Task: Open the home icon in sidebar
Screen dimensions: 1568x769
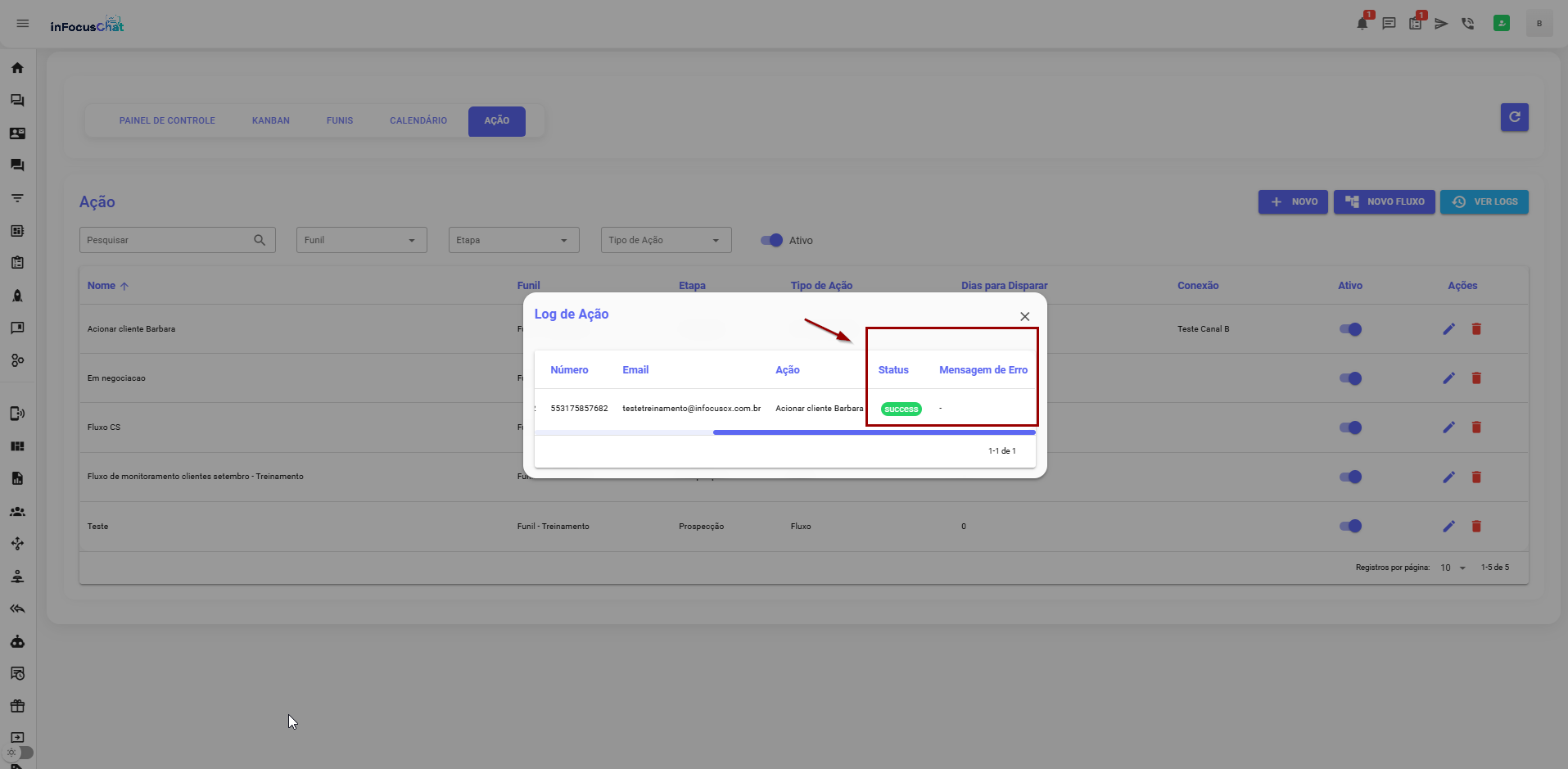Action: (17, 68)
